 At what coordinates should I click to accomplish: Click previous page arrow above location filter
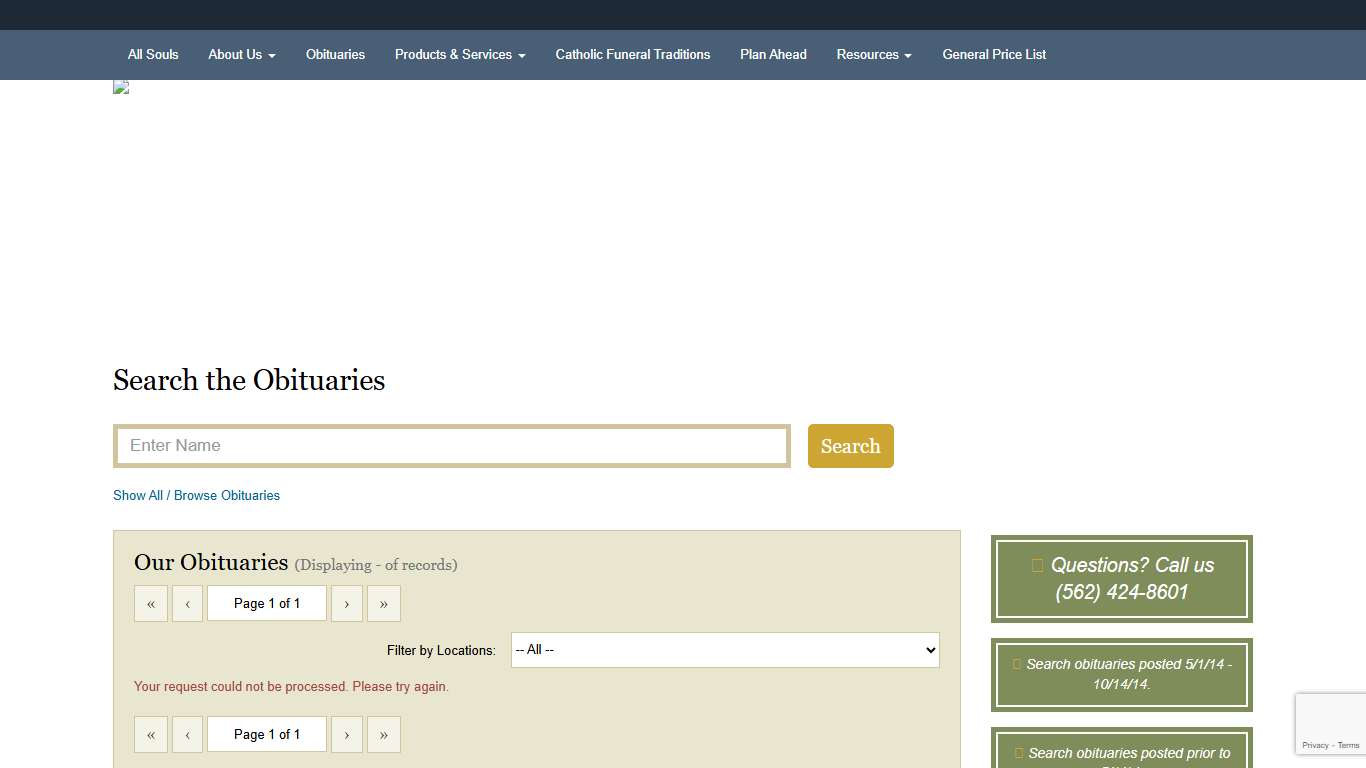coord(187,604)
